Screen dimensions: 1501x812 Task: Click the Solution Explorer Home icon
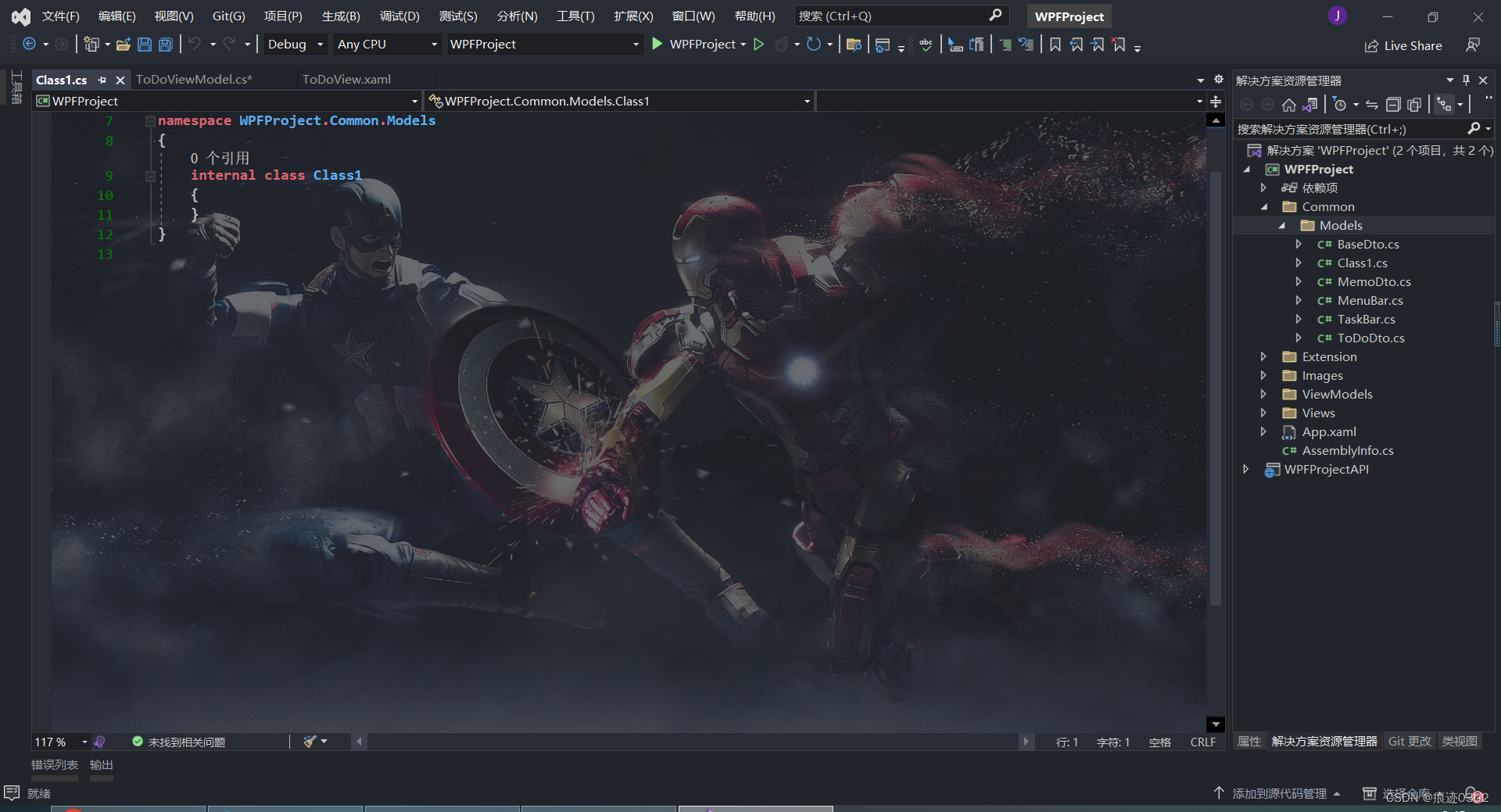(x=1289, y=105)
